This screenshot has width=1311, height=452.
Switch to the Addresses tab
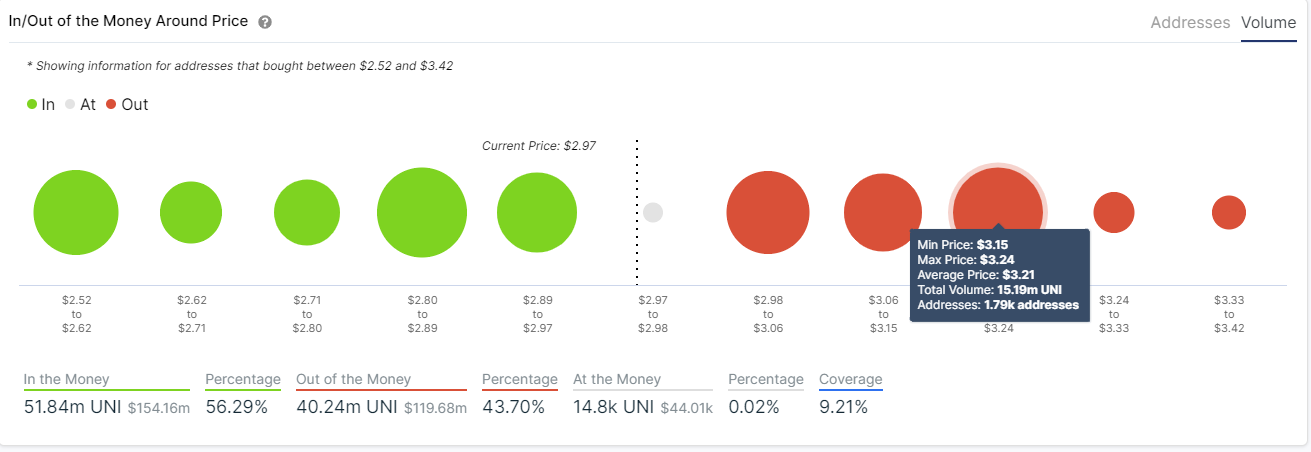click(x=1190, y=22)
